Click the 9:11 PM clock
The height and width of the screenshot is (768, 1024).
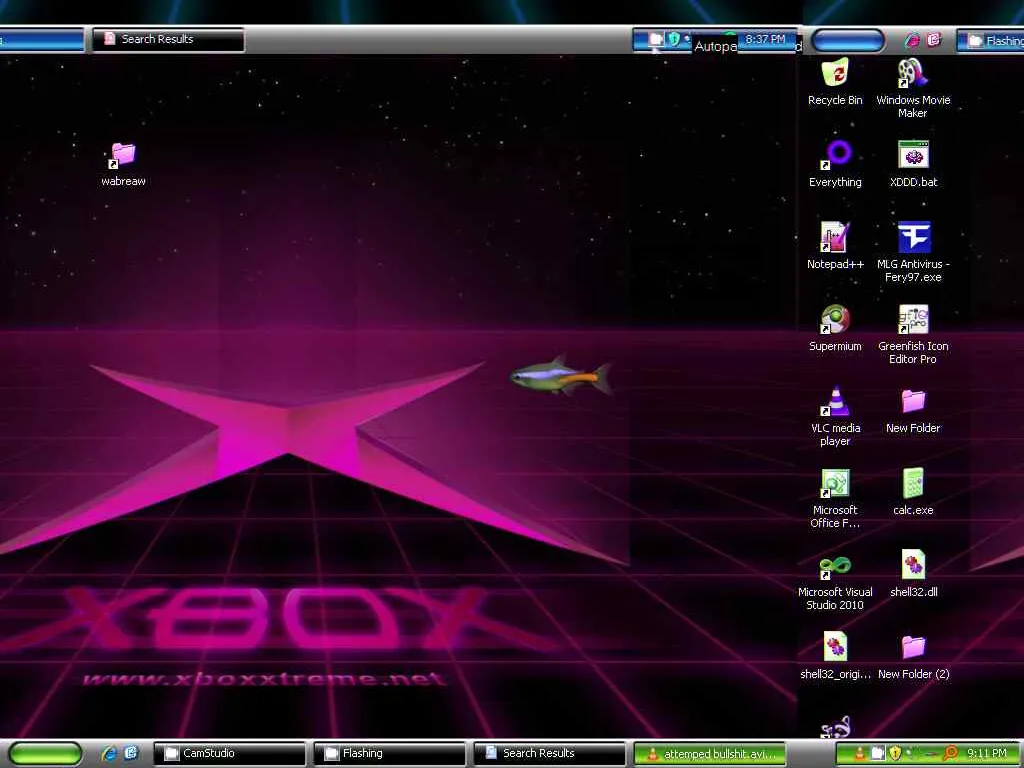[987, 754]
